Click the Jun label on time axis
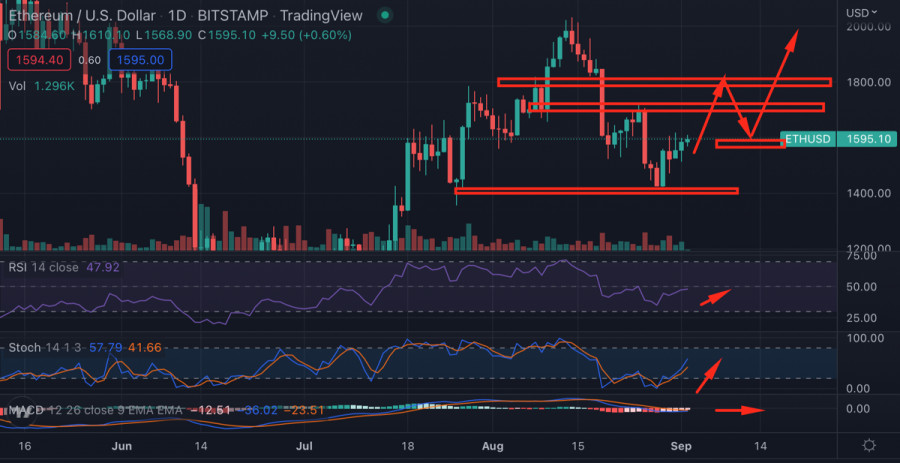900x463 pixels. tap(122, 446)
